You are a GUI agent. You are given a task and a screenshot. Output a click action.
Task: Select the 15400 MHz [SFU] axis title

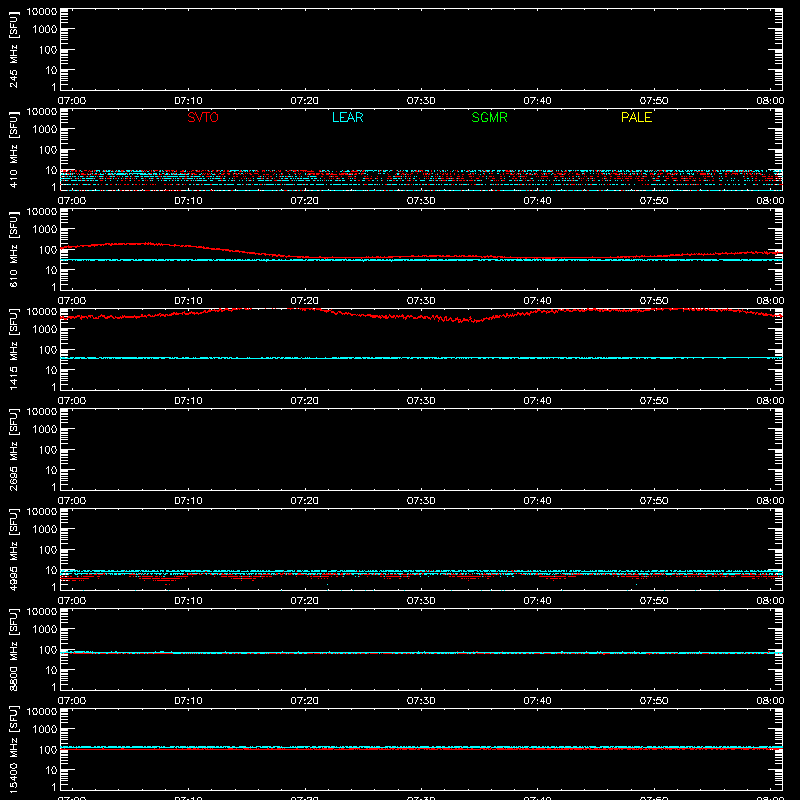coord(13,750)
